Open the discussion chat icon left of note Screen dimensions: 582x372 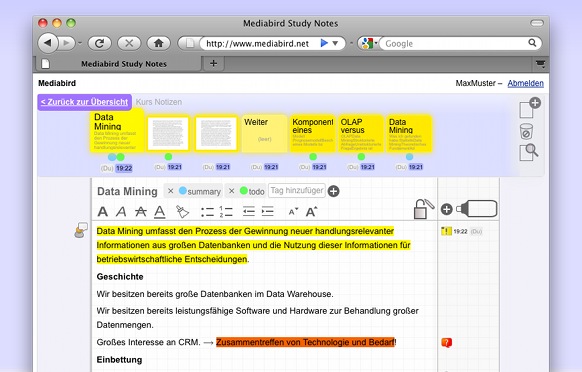coord(81,230)
